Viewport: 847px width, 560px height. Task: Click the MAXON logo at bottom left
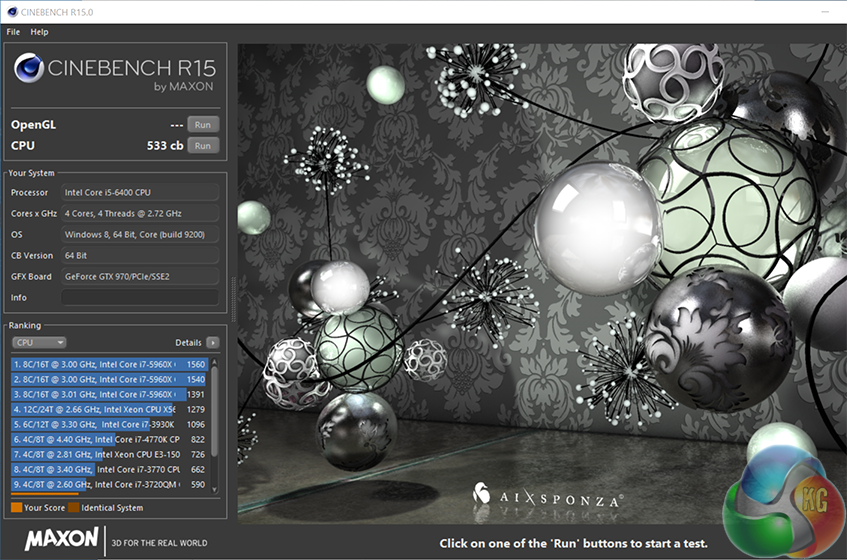point(62,539)
